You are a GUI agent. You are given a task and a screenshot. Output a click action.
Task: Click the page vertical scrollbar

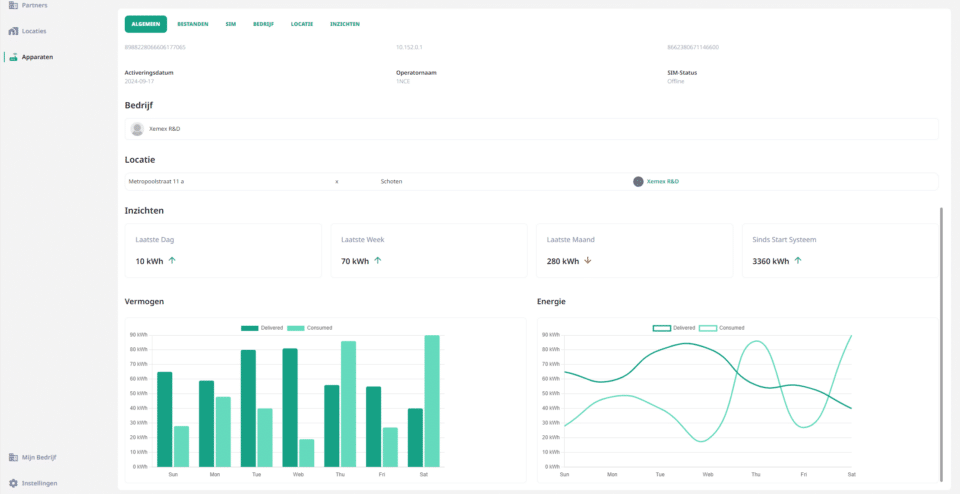[x=941, y=340]
